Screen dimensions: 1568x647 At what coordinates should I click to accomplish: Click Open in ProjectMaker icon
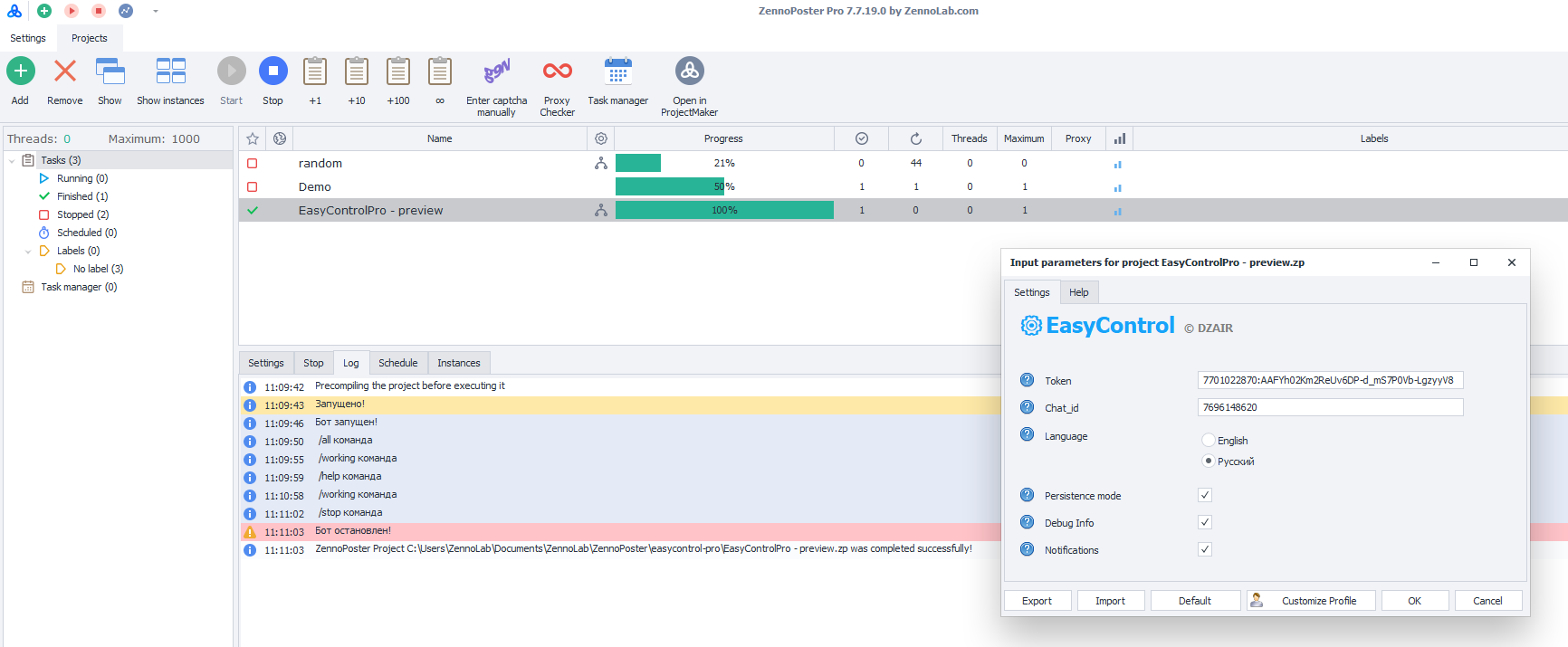click(x=690, y=71)
